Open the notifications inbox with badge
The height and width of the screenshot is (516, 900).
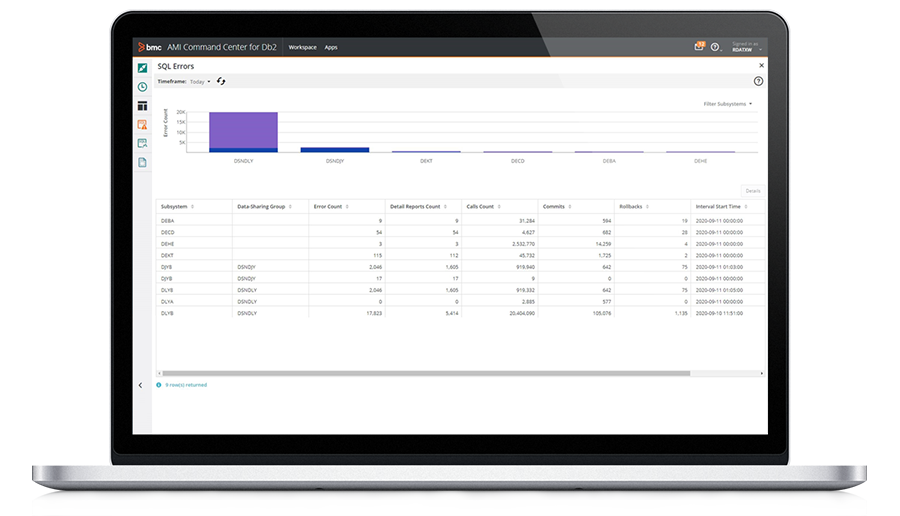tap(699, 47)
